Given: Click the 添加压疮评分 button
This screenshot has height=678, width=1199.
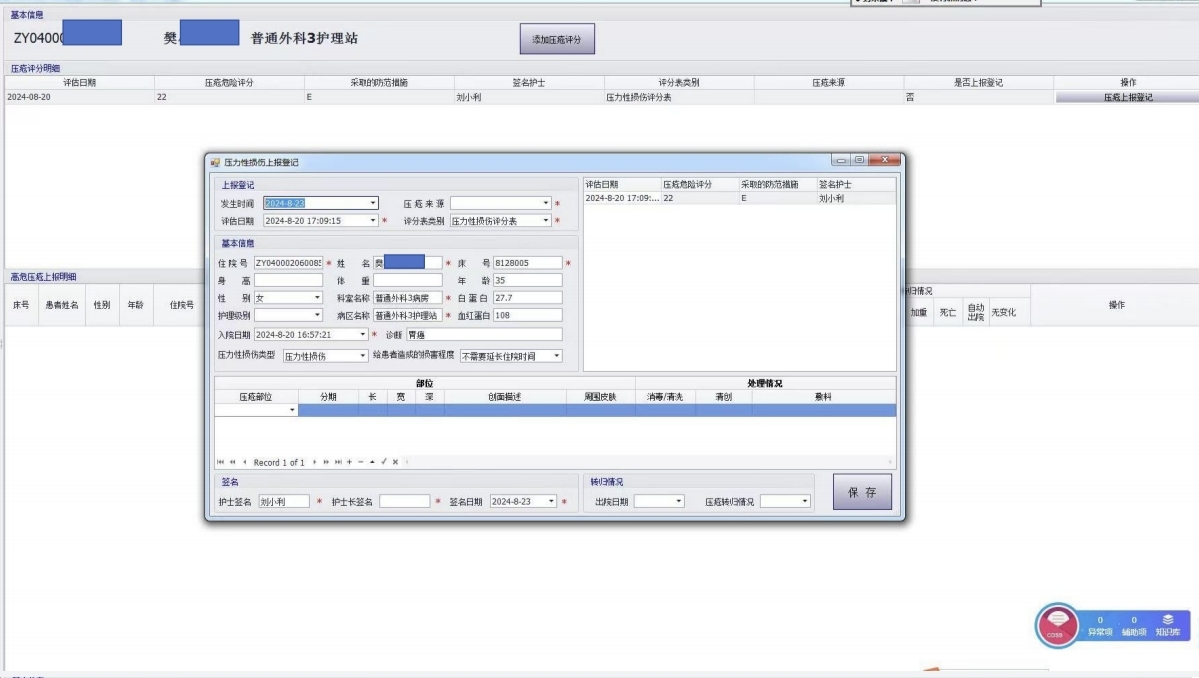Looking at the screenshot, I should [x=557, y=39].
